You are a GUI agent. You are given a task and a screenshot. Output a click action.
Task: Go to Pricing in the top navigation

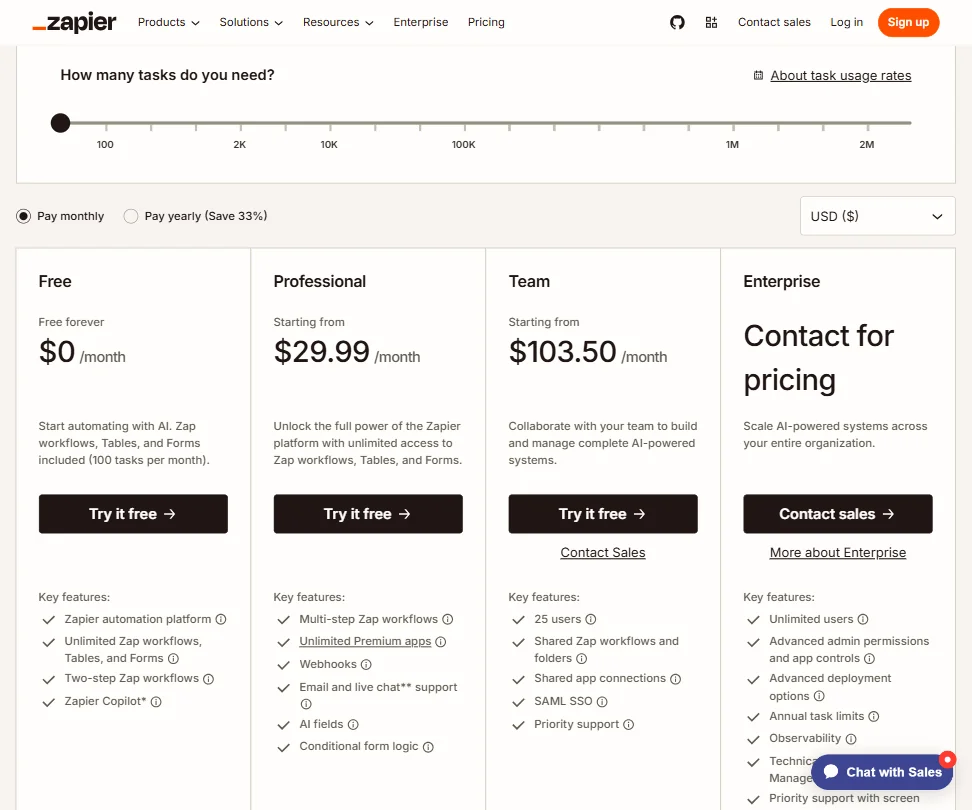click(486, 22)
